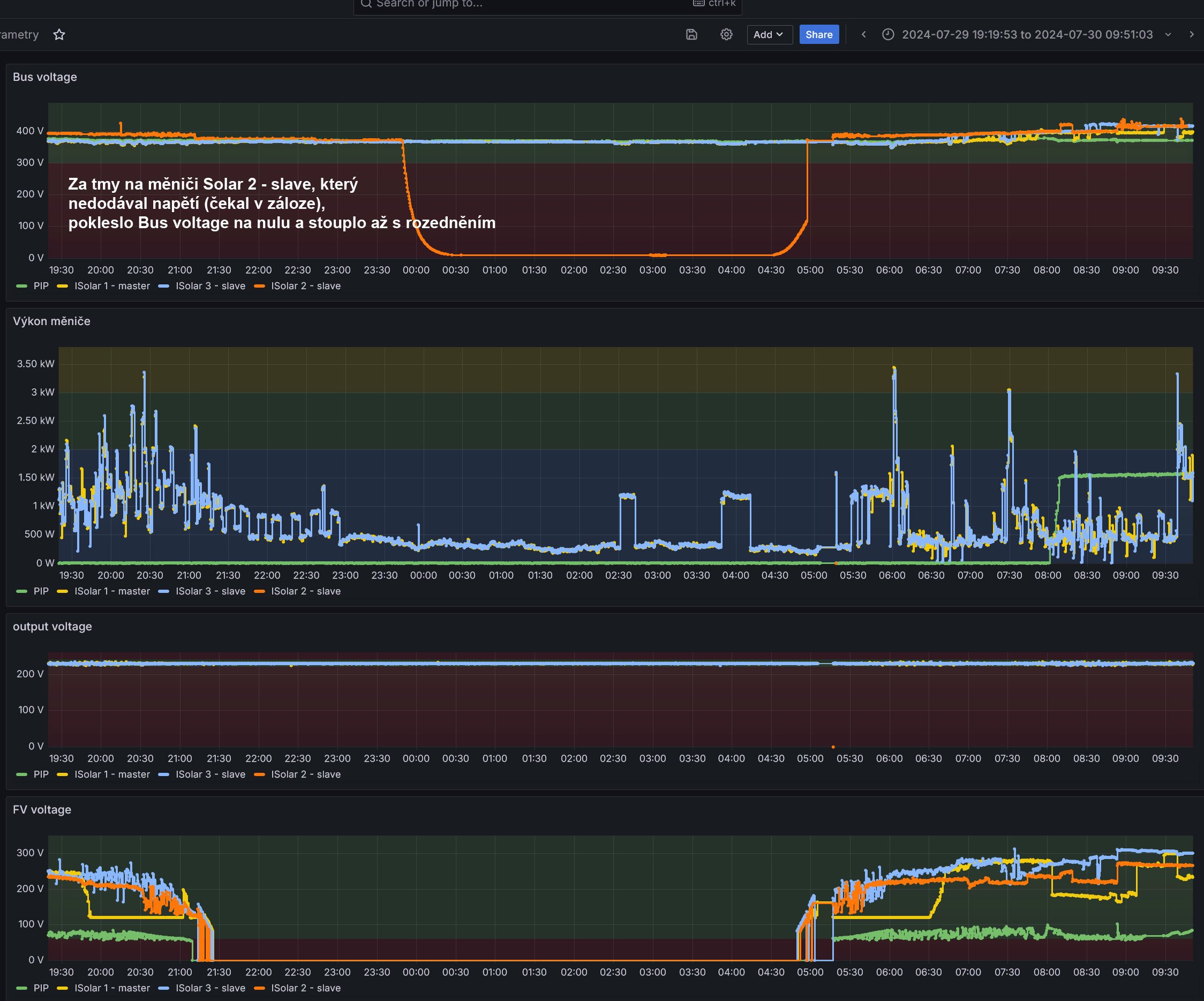
Task: Click the save dashboard icon
Action: (691, 35)
